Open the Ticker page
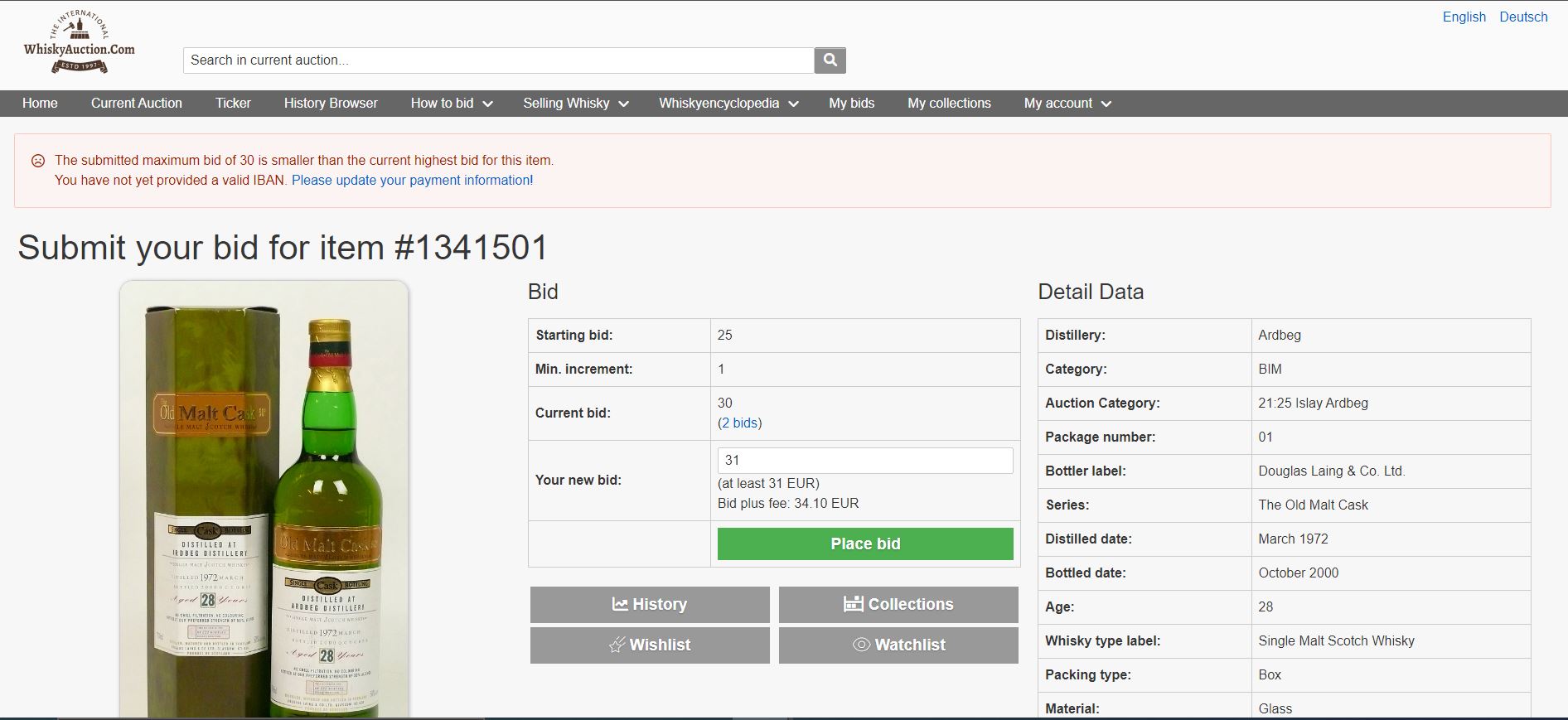 (x=233, y=104)
